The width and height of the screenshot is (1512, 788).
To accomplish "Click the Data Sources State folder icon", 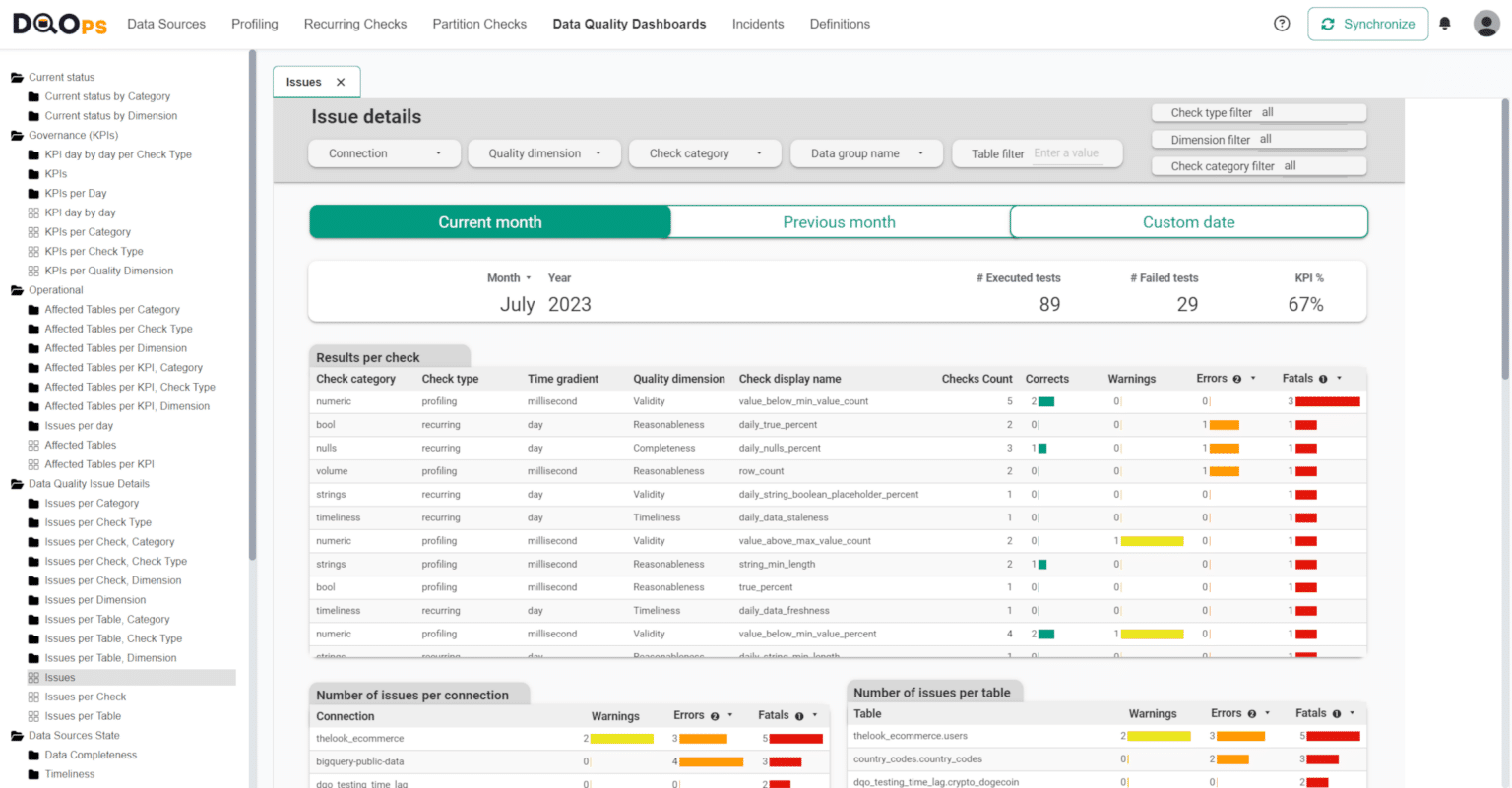I will pyautogui.click(x=14, y=735).
